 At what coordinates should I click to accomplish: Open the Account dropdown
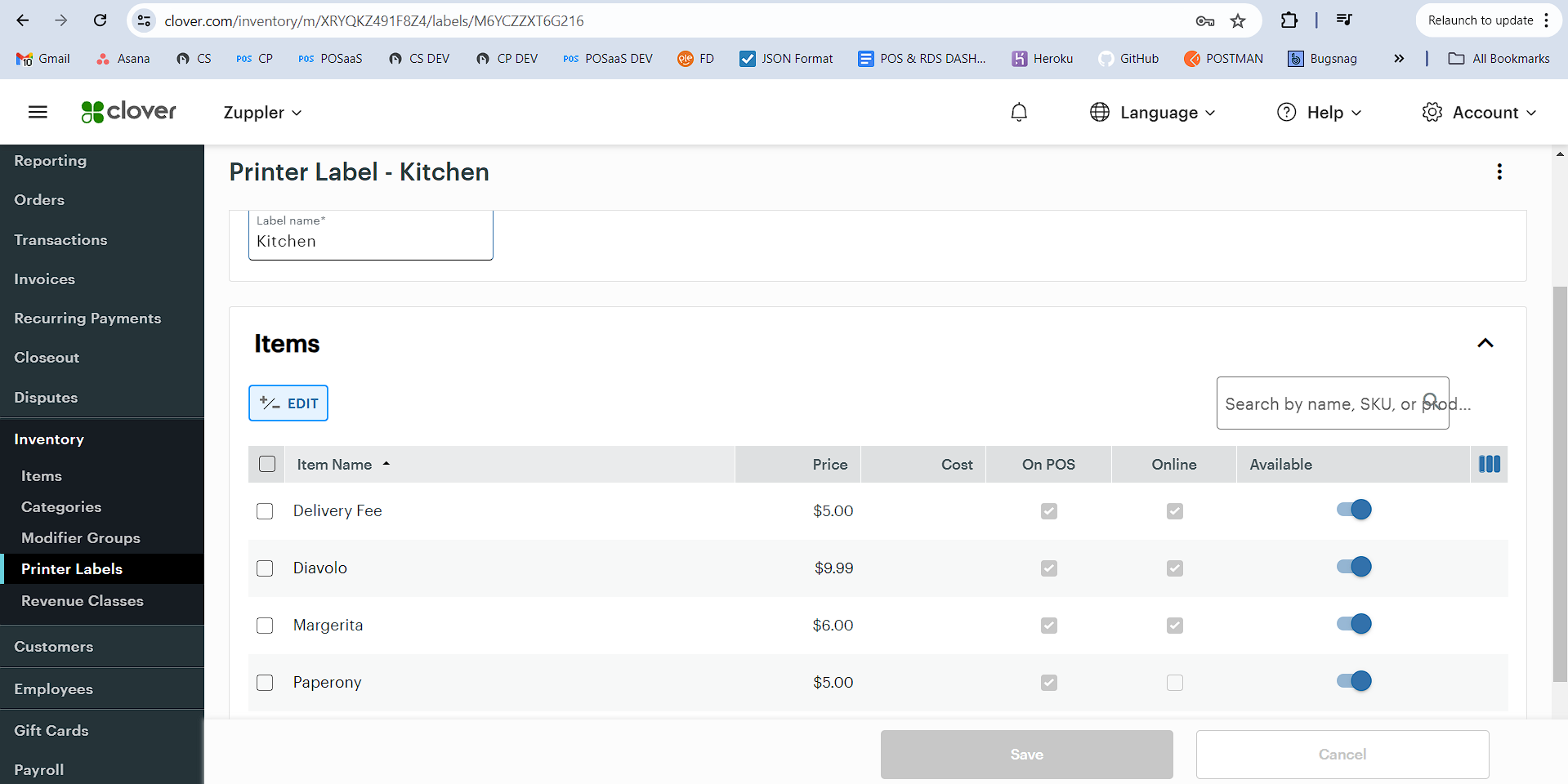point(1479,113)
